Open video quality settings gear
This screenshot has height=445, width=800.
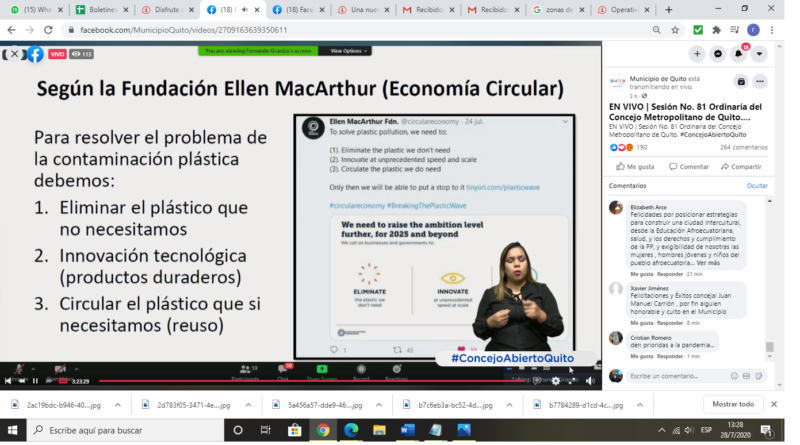(x=556, y=381)
